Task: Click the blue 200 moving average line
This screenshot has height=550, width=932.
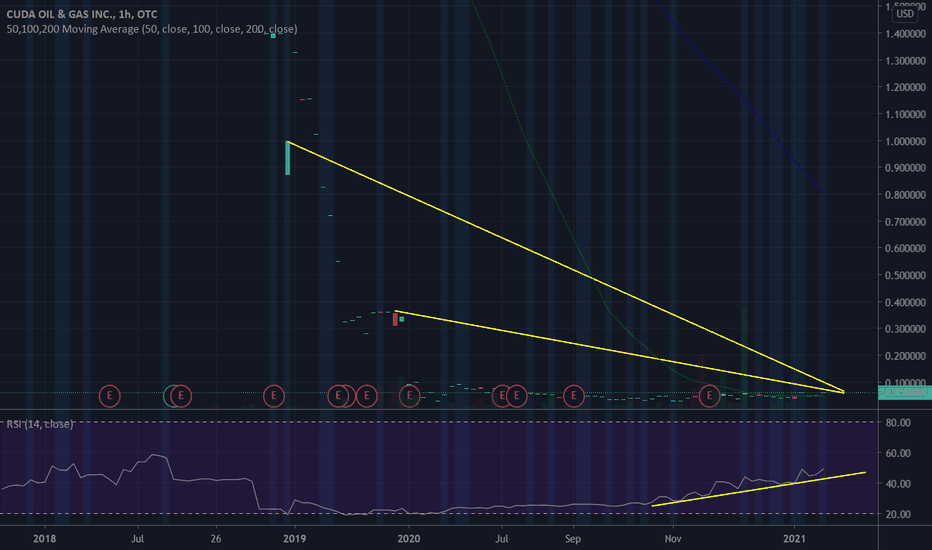Action: pyautogui.click(x=743, y=98)
